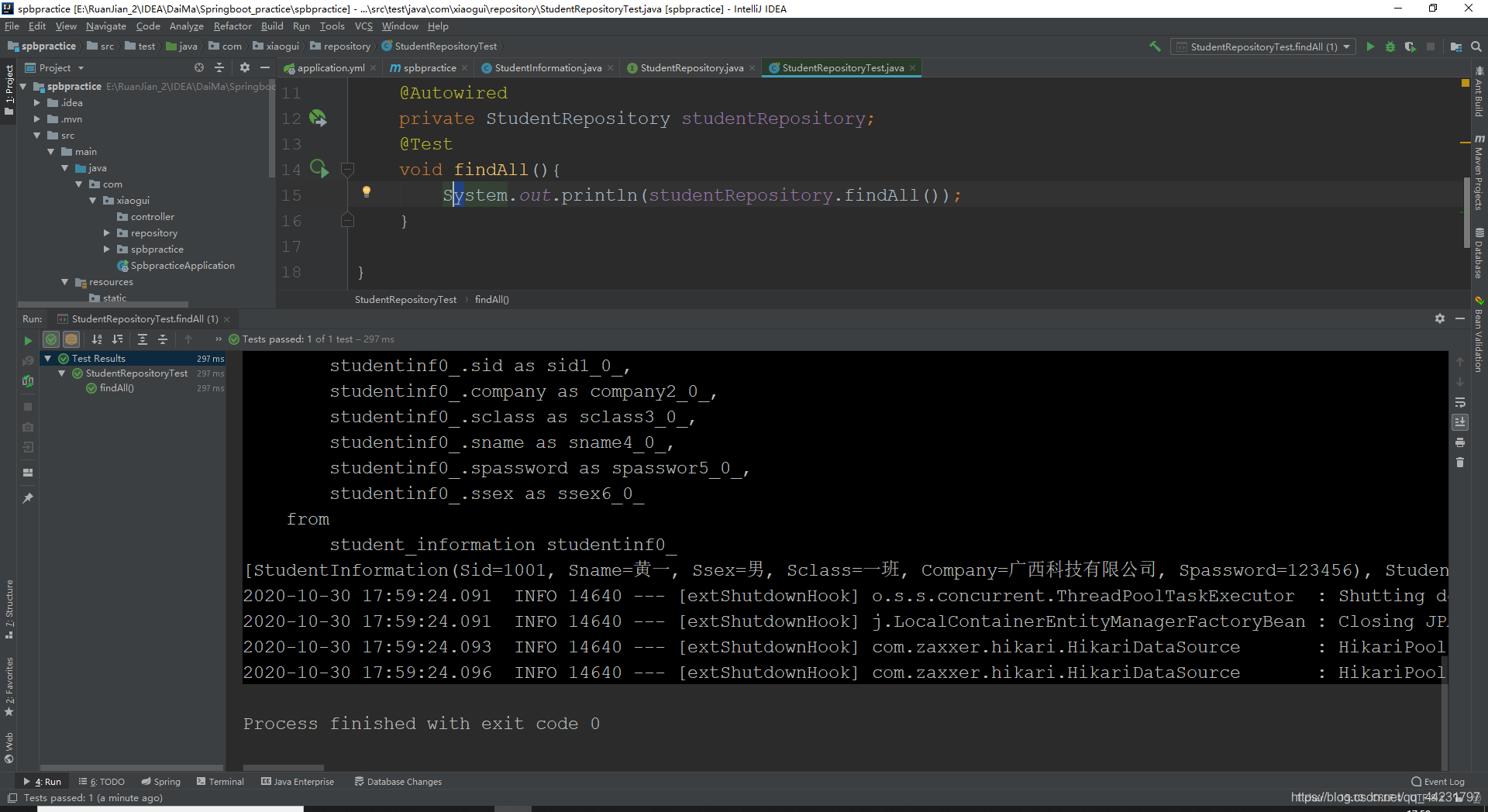Run StudentRepositoryTest.findAll from the main toolbar
The width and height of the screenshot is (1488, 812).
pyautogui.click(x=1370, y=46)
